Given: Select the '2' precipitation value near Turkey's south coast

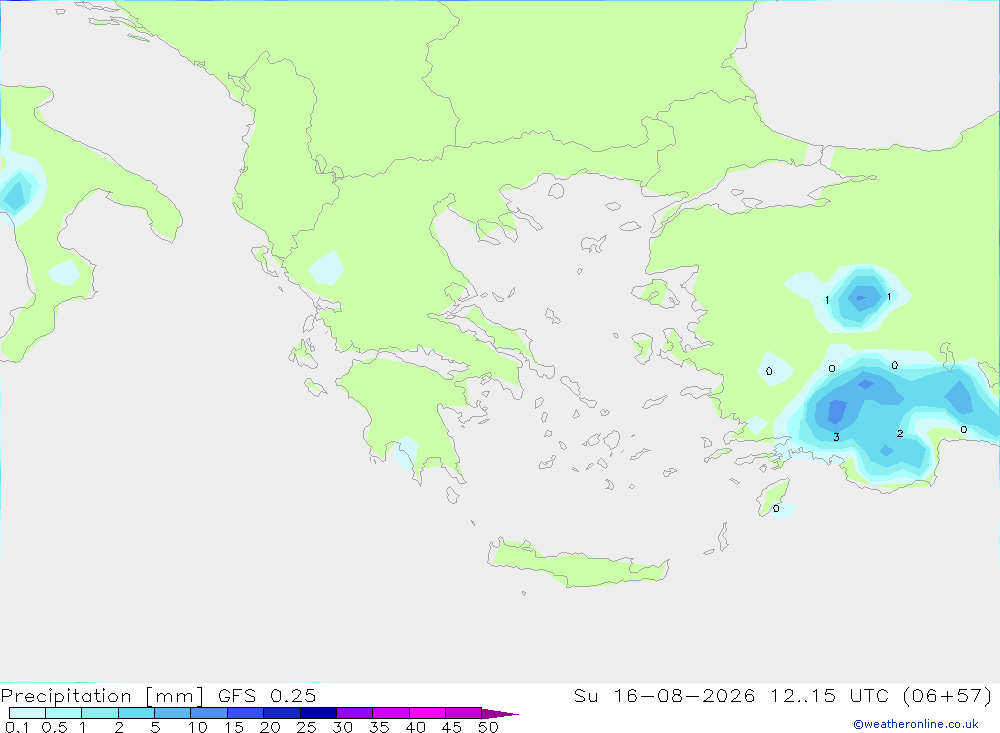Looking at the screenshot, I should pos(900,433).
